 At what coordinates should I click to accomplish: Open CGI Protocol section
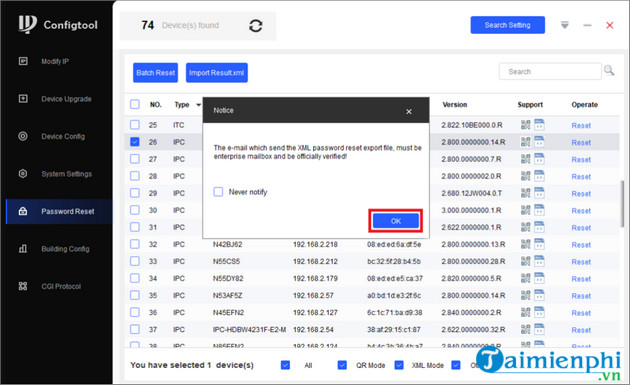tap(61, 286)
